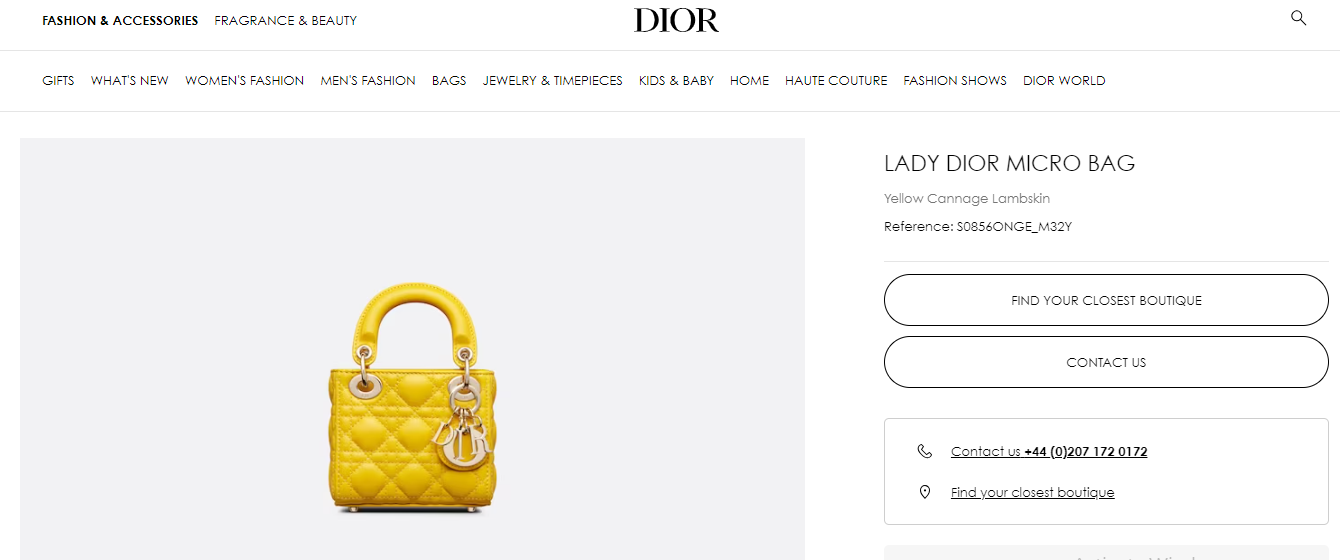This screenshot has height=560, width=1340.
Task: Open Fashion Shows menu item
Action: point(955,81)
